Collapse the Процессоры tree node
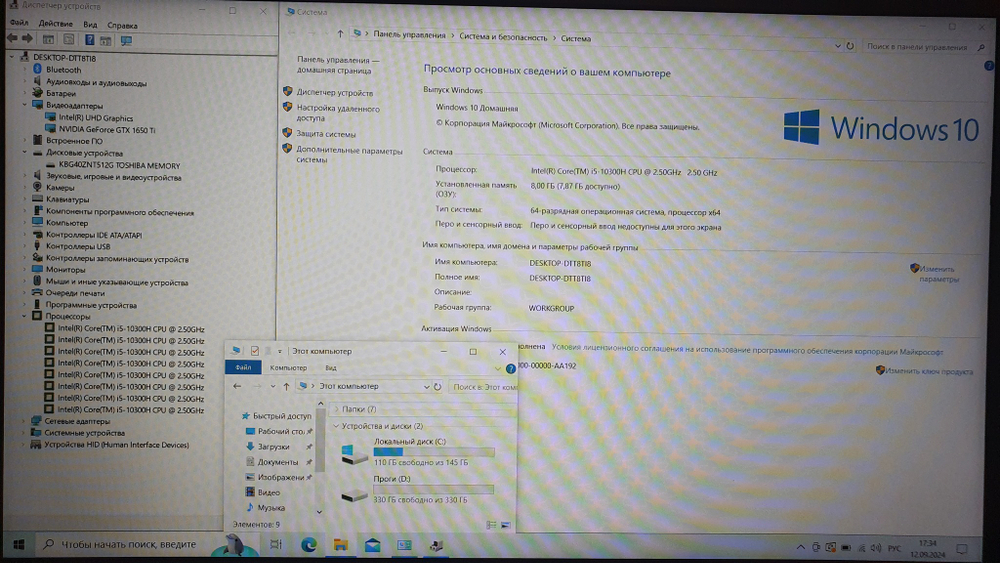1000x563 pixels. coord(25,316)
